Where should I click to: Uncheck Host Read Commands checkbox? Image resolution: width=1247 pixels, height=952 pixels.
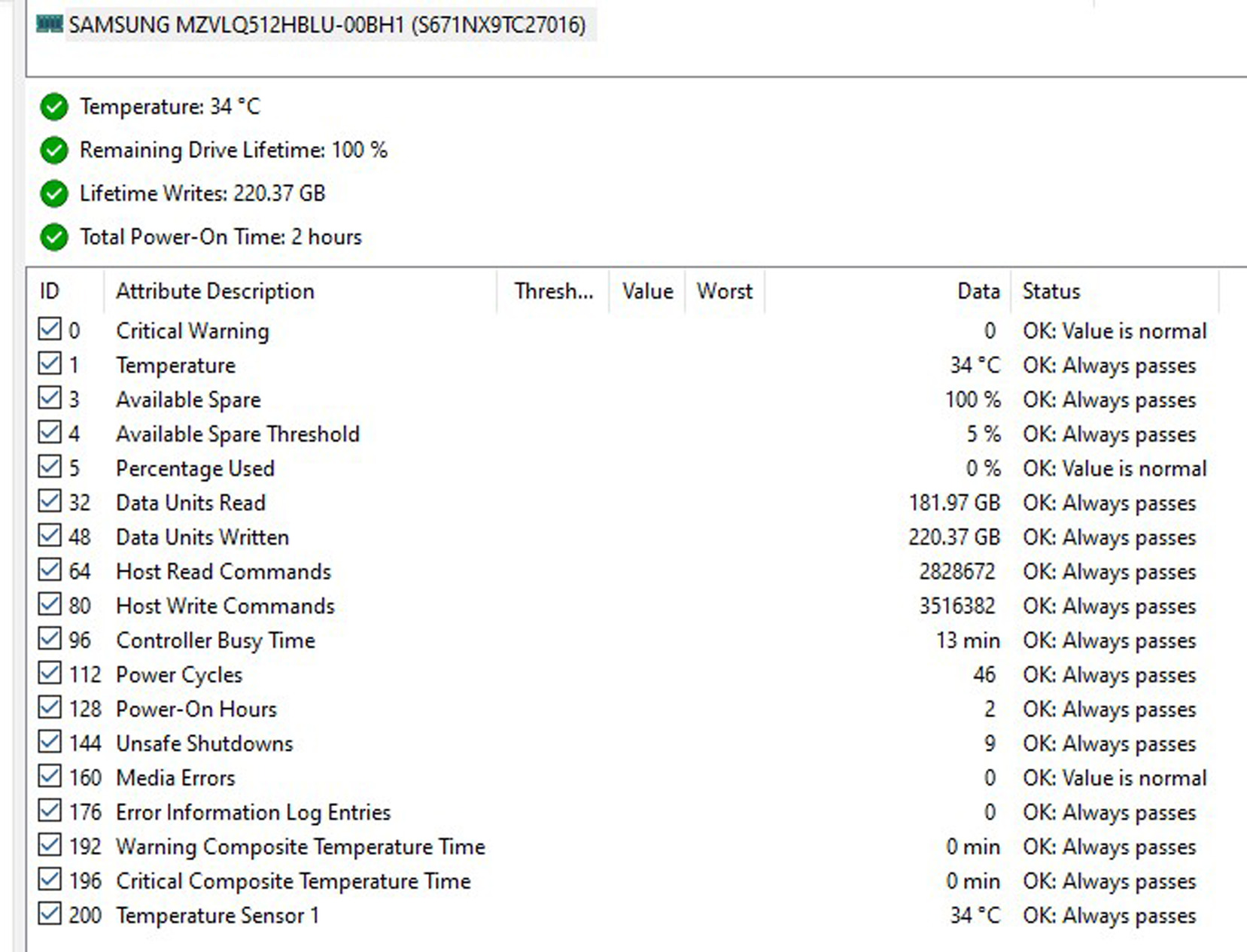pyautogui.click(x=50, y=570)
